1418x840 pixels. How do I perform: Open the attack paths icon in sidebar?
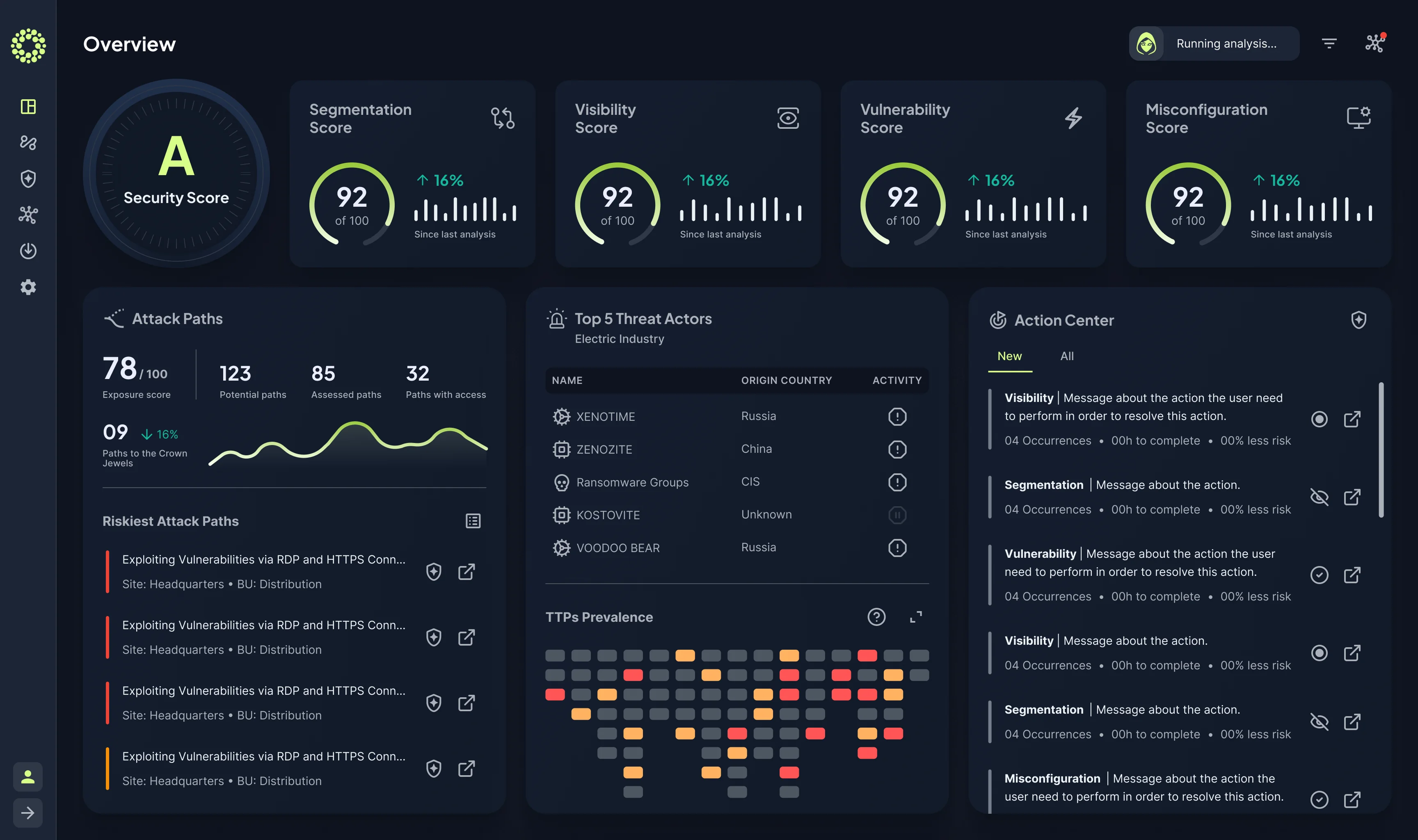coord(28,143)
